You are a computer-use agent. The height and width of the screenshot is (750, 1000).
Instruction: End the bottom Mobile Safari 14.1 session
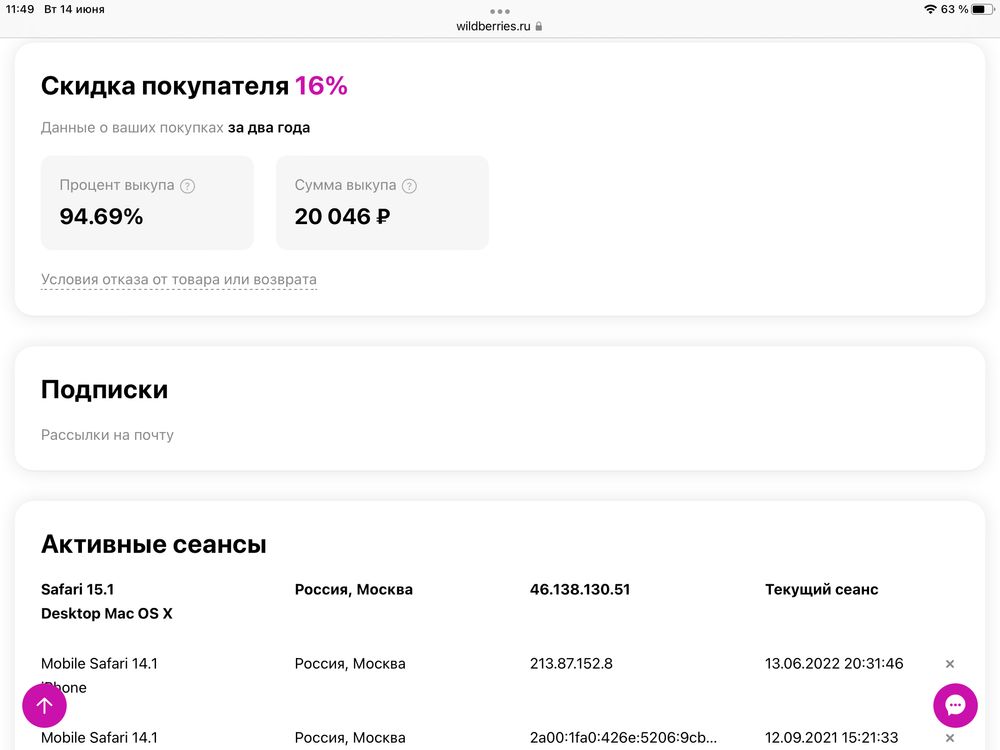click(948, 738)
